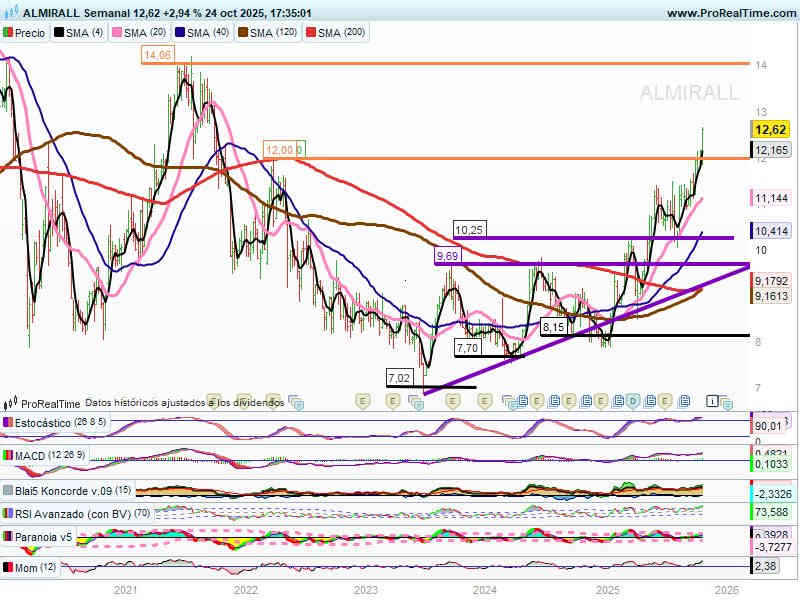Click the 9,69 support level label
Image resolution: width=800 pixels, height=600 pixels.
(x=448, y=257)
